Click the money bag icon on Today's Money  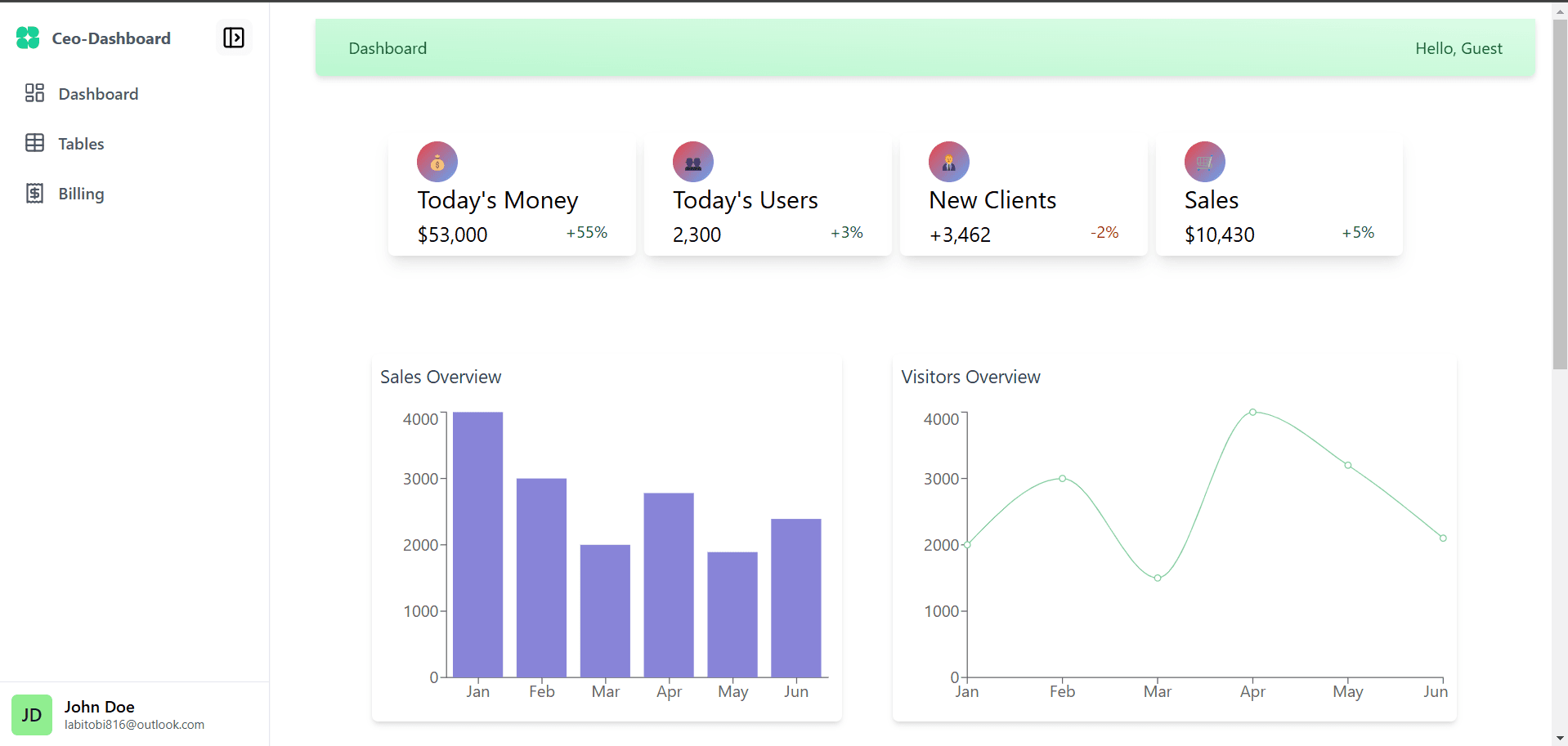click(437, 162)
